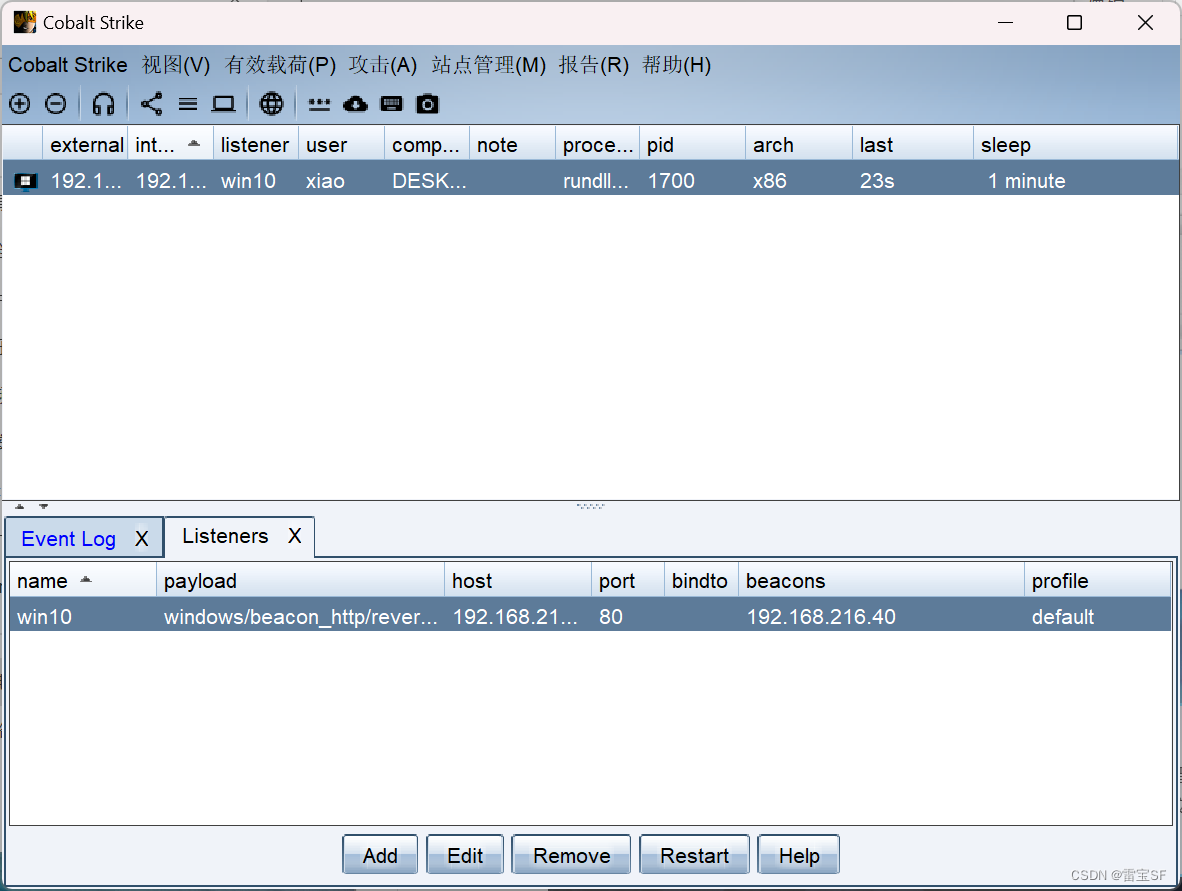This screenshot has width=1182, height=891.
Task: Click the Remove listener button
Action: (571, 855)
